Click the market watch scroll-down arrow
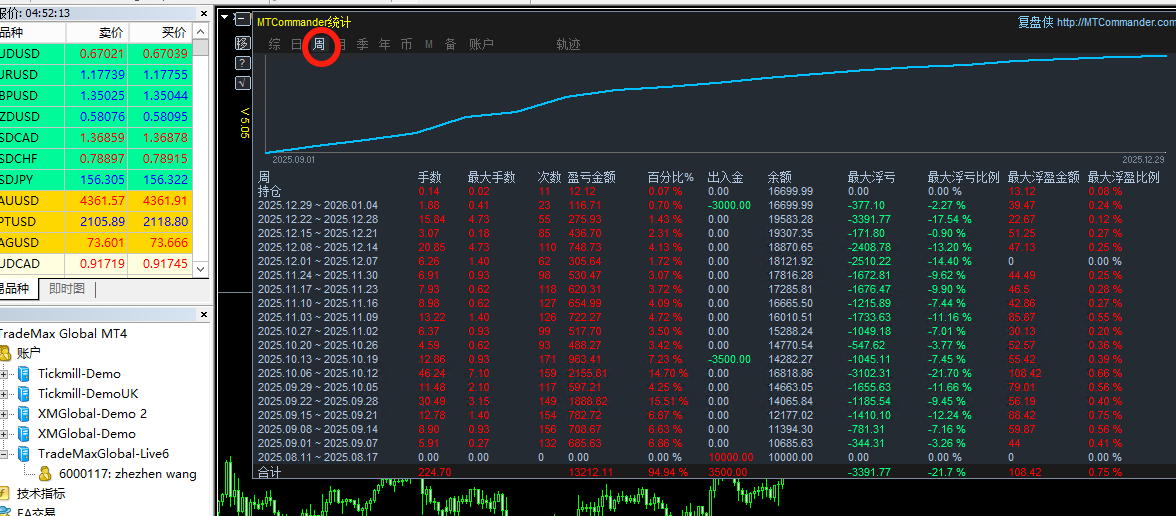 pos(200,268)
